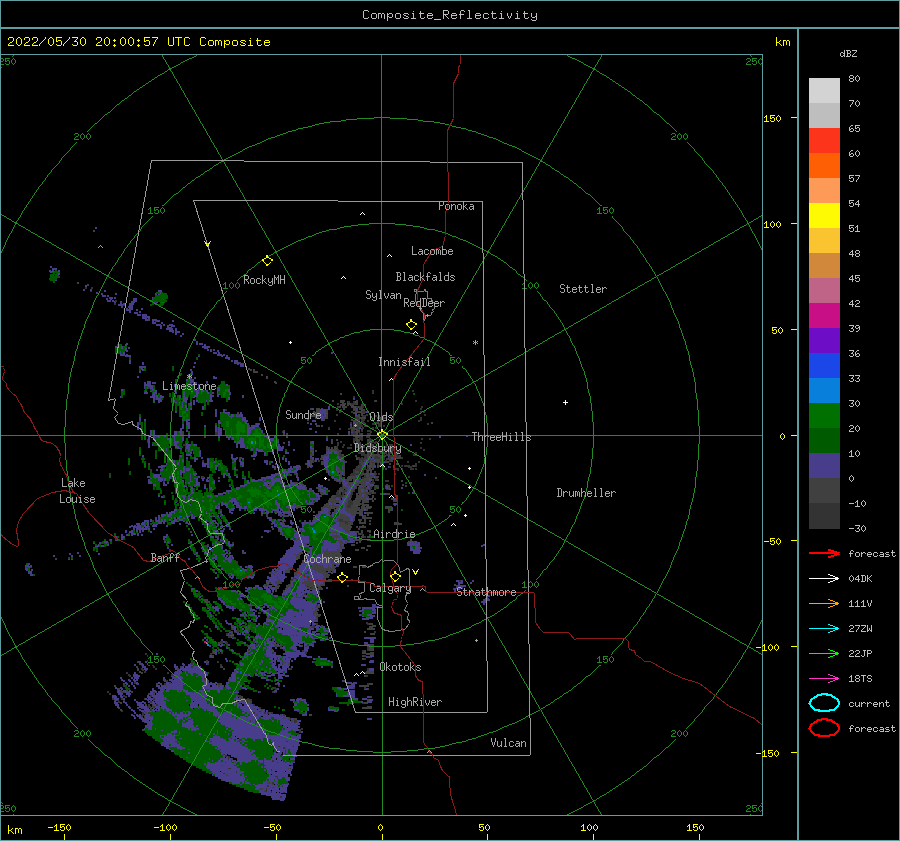Click the RedDeer city label

pos(424,303)
